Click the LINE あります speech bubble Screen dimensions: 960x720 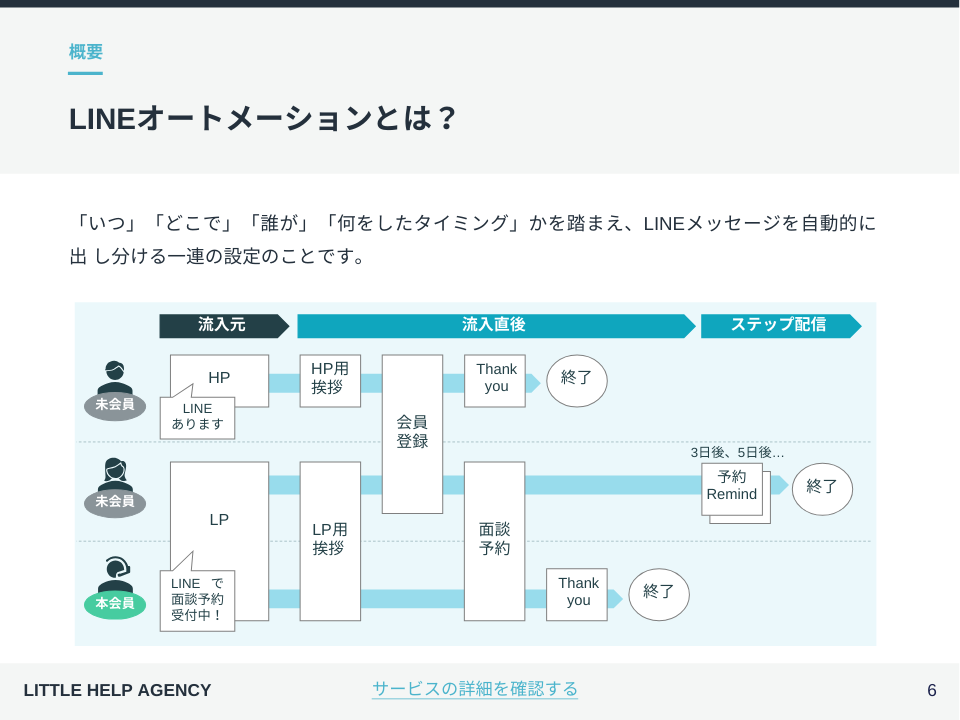click(x=197, y=416)
